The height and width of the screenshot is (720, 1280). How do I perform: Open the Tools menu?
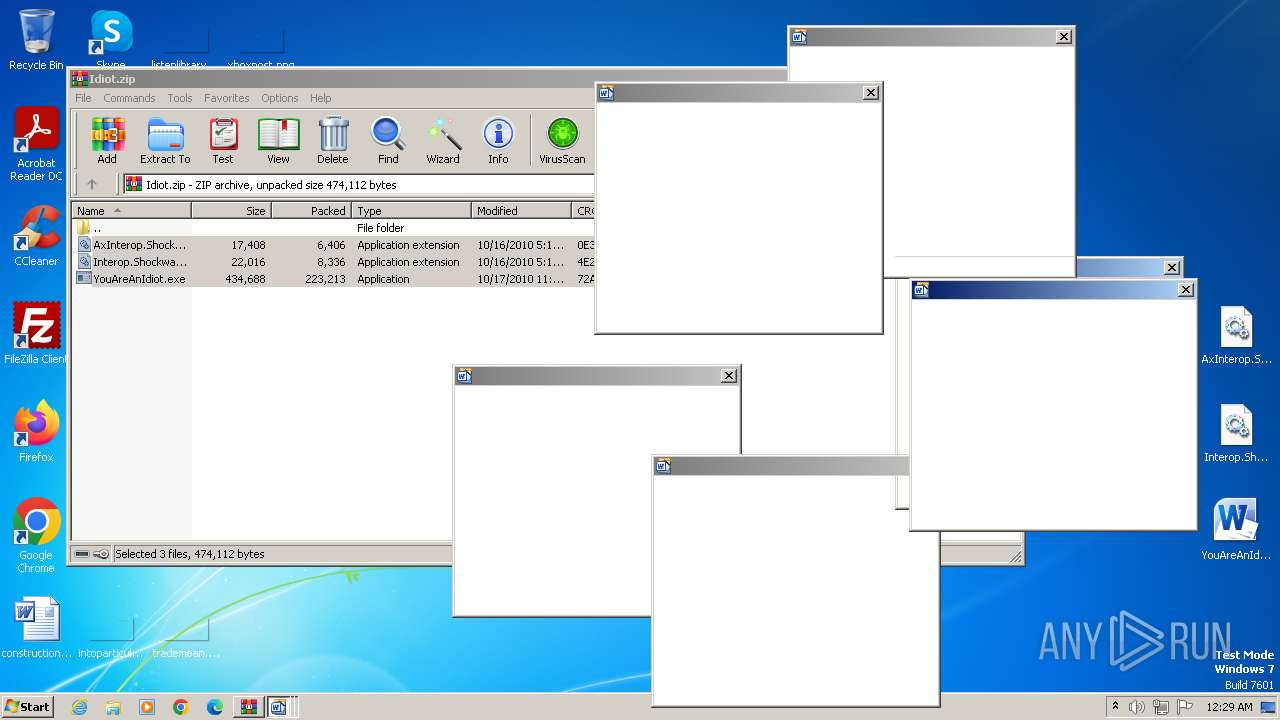(180, 98)
